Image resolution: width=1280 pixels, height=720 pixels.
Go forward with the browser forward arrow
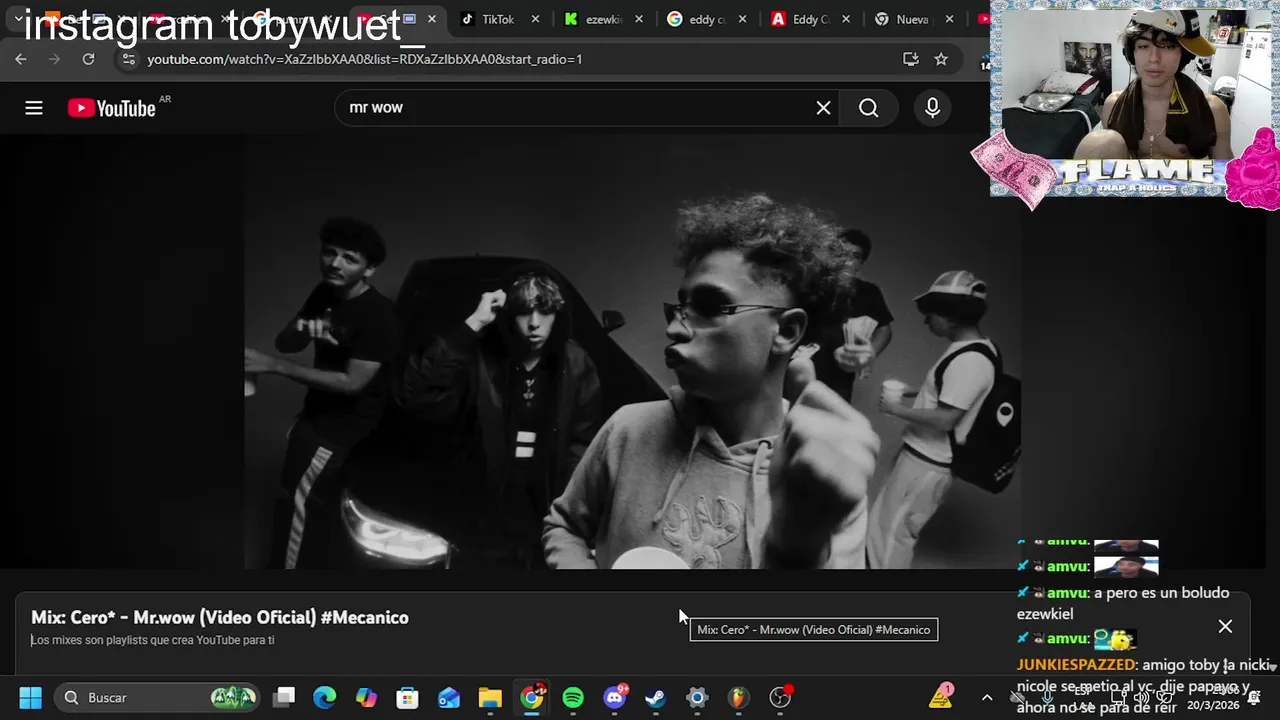[55, 59]
